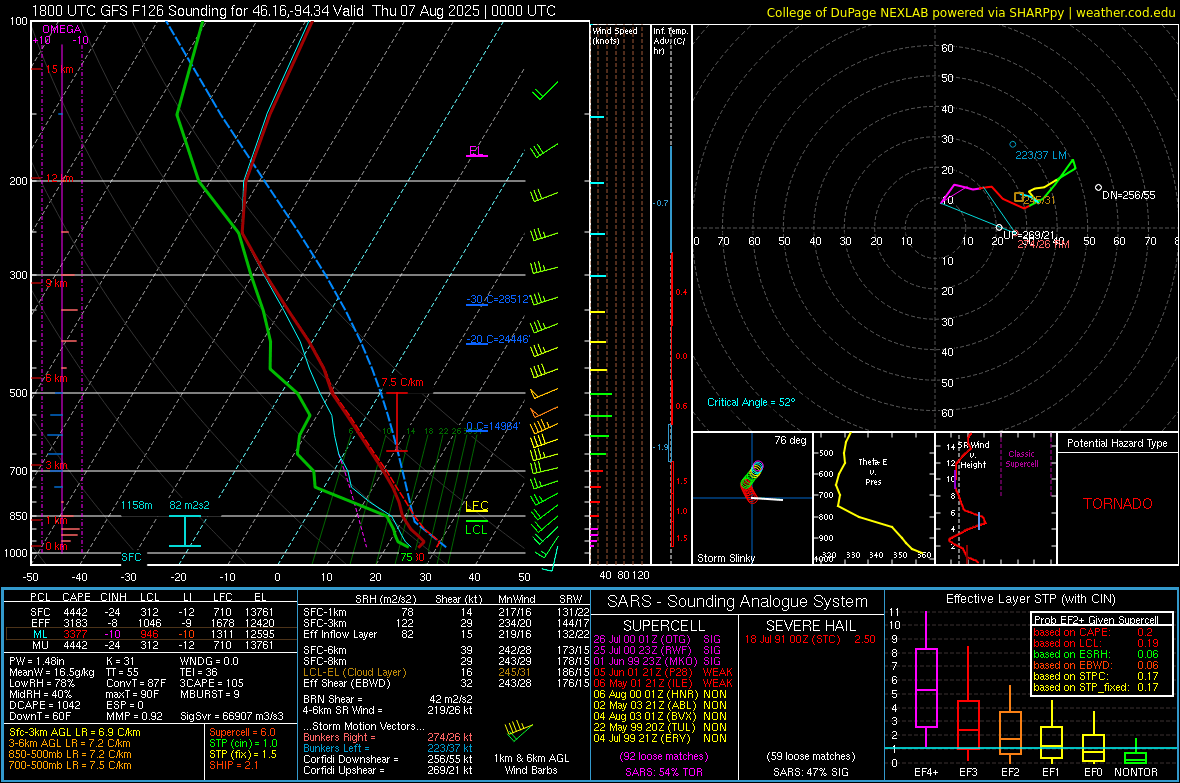This screenshot has width=1180, height=783.
Task: Select the LCL-EL (Cloud Layer) row
Action: (x=446, y=672)
